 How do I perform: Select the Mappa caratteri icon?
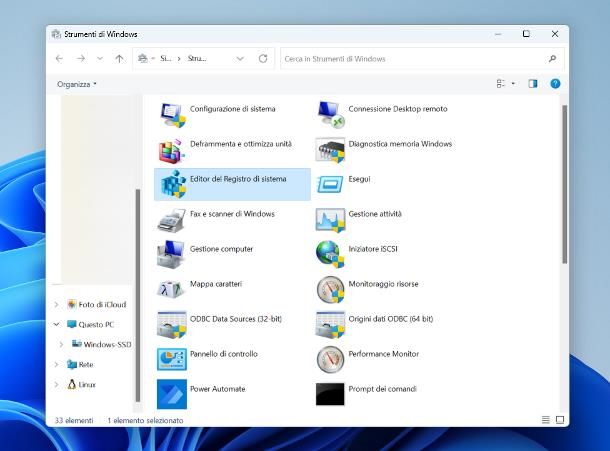coord(170,289)
